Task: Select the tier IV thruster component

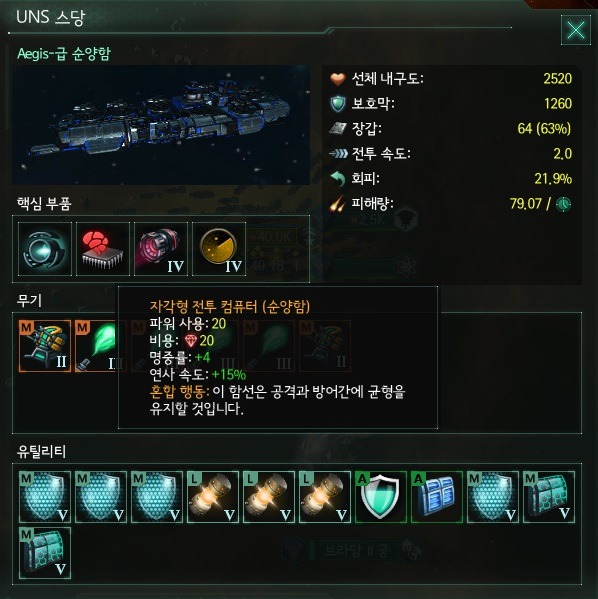Action: 161,249
